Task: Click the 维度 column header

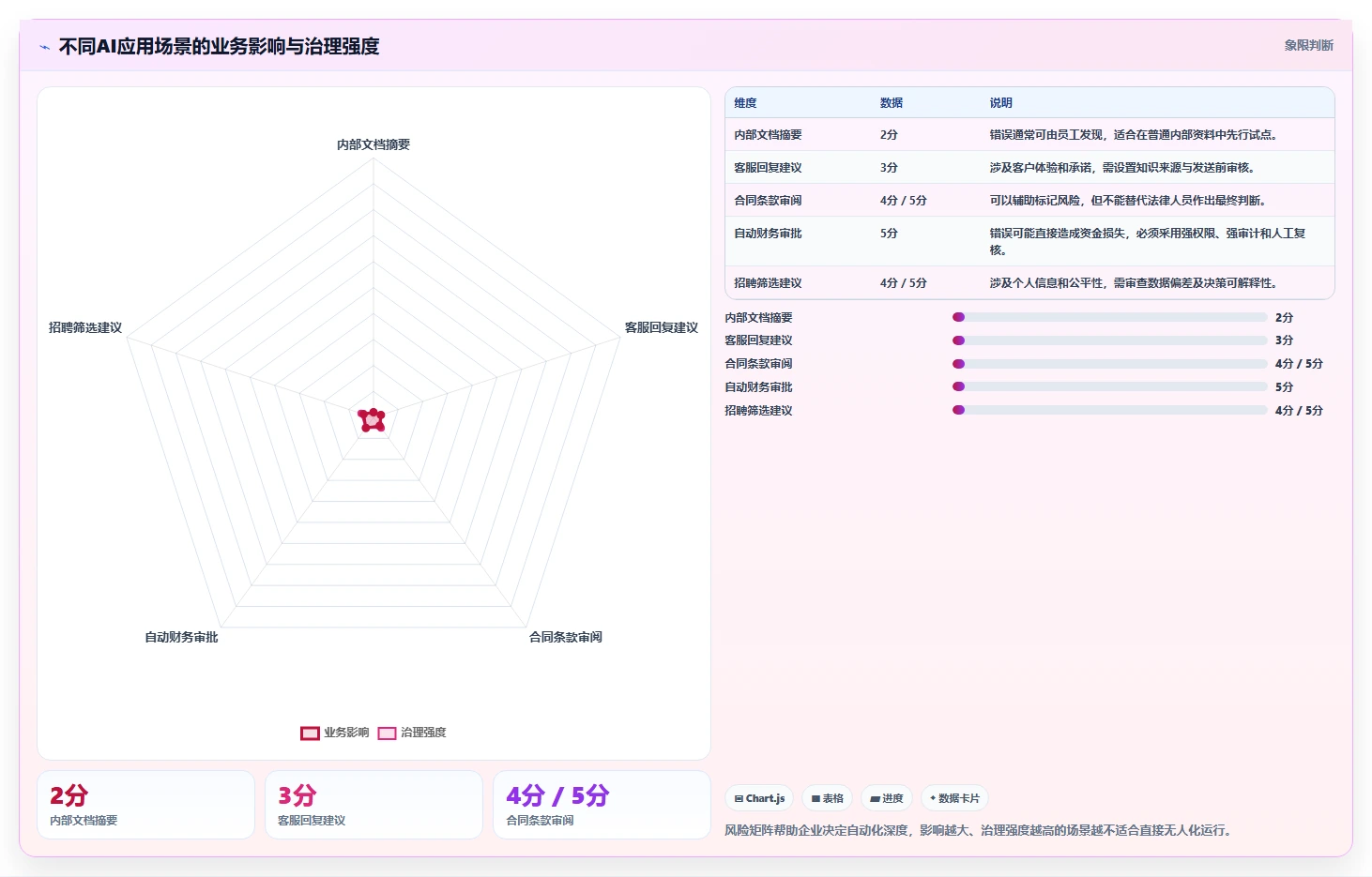Action: pyautogui.click(x=745, y=103)
